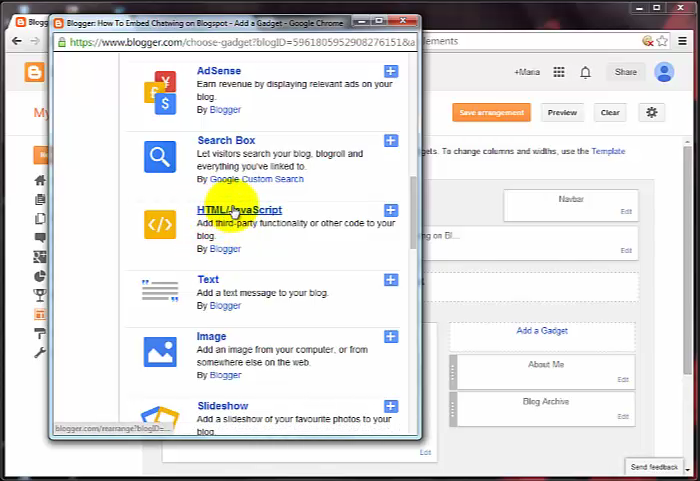The width and height of the screenshot is (700, 481).
Task: Open Pages icon in Blogger sidebar
Action: coord(40,218)
